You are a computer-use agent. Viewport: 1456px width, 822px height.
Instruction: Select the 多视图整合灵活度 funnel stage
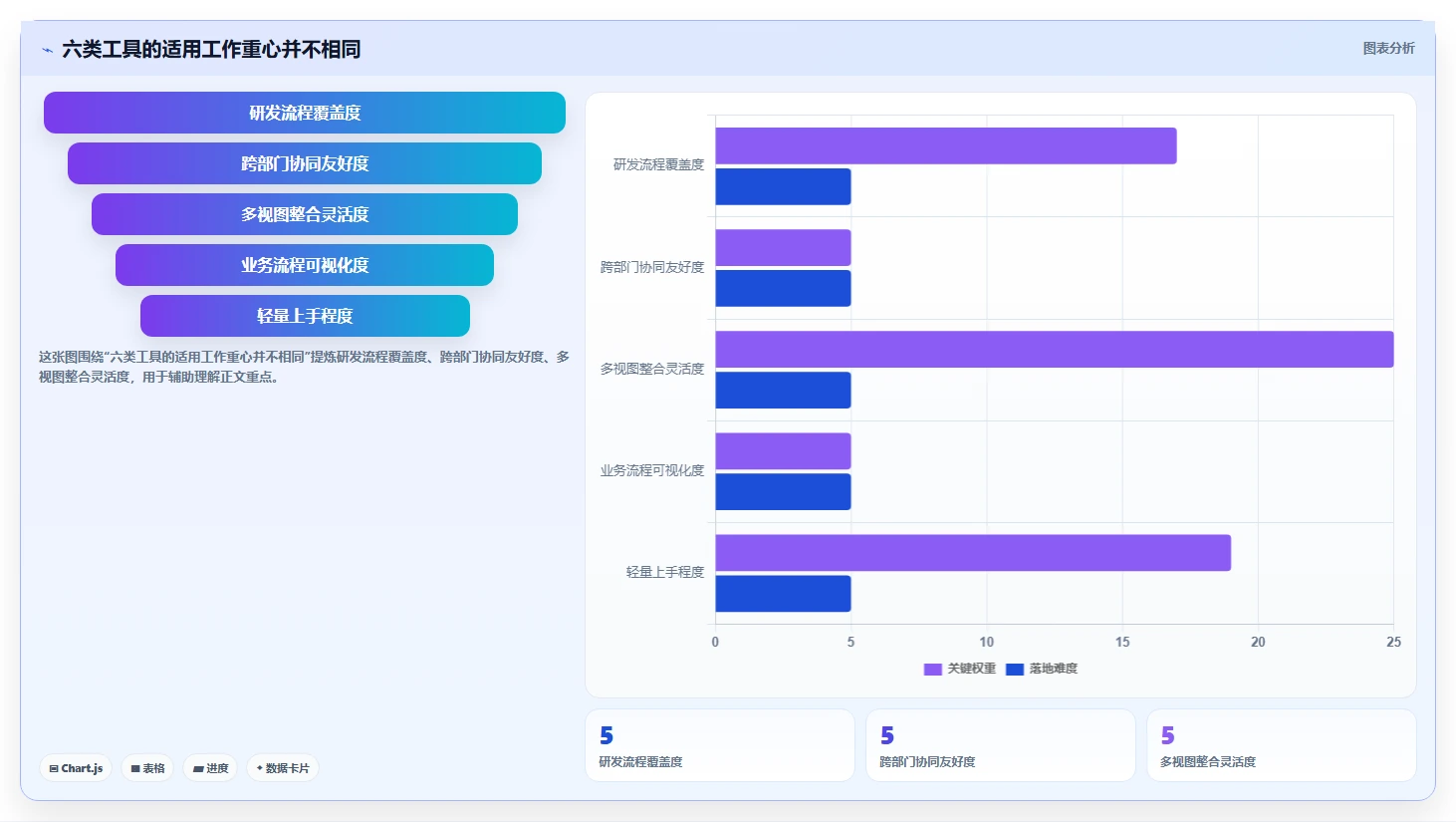305,214
